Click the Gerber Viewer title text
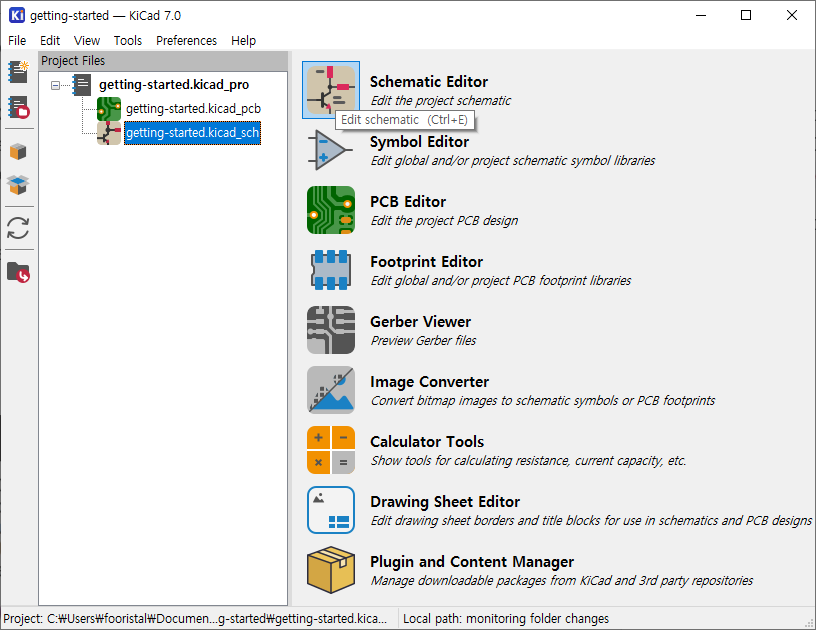The image size is (816, 630). (420, 322)
